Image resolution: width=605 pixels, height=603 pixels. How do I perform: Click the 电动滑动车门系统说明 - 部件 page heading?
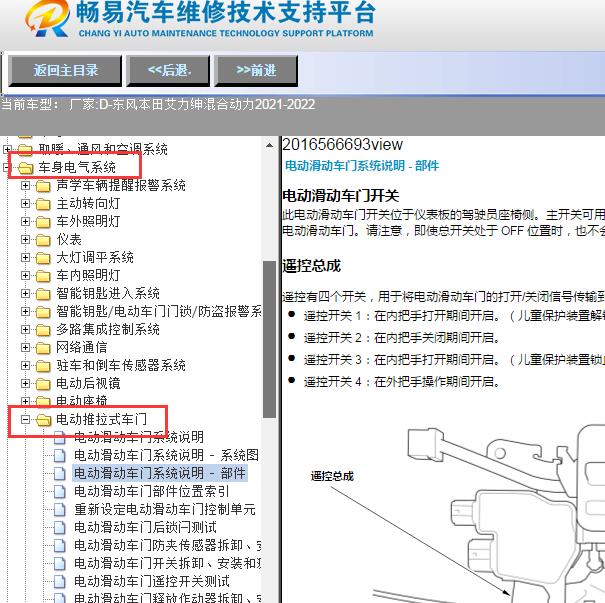pos(362,166)
